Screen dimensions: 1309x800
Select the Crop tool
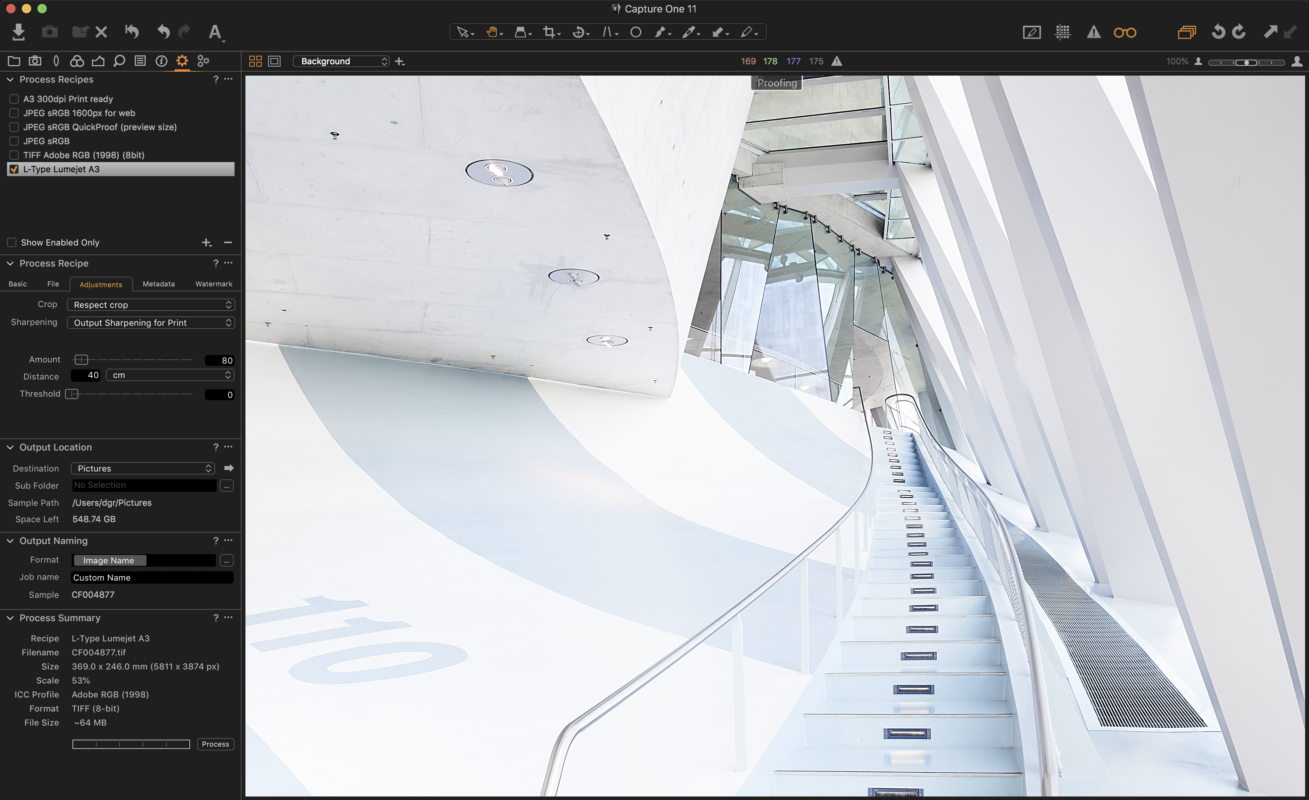point(548,31)
